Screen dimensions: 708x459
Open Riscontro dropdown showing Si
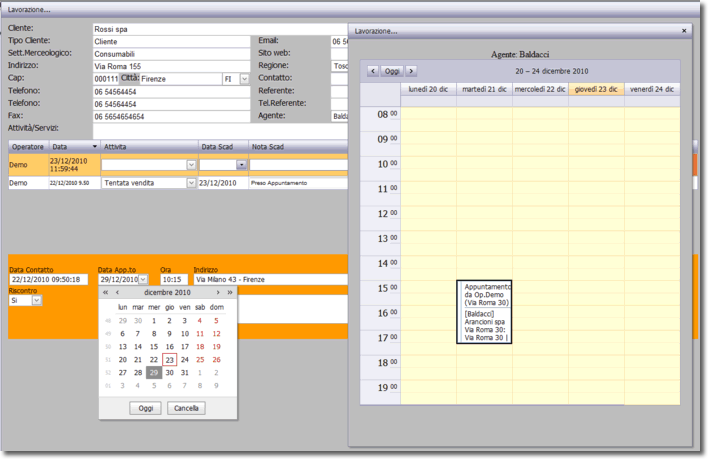[37, 300]
